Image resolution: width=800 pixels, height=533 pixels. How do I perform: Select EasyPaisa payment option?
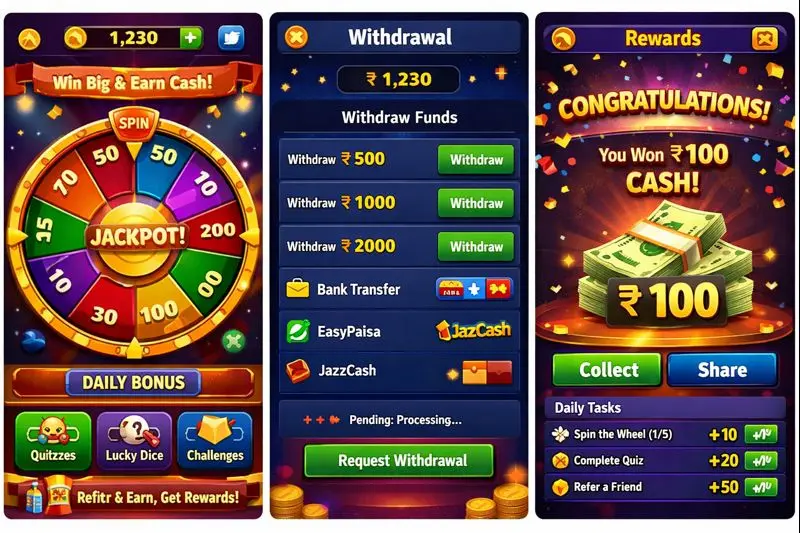point(399,332)
